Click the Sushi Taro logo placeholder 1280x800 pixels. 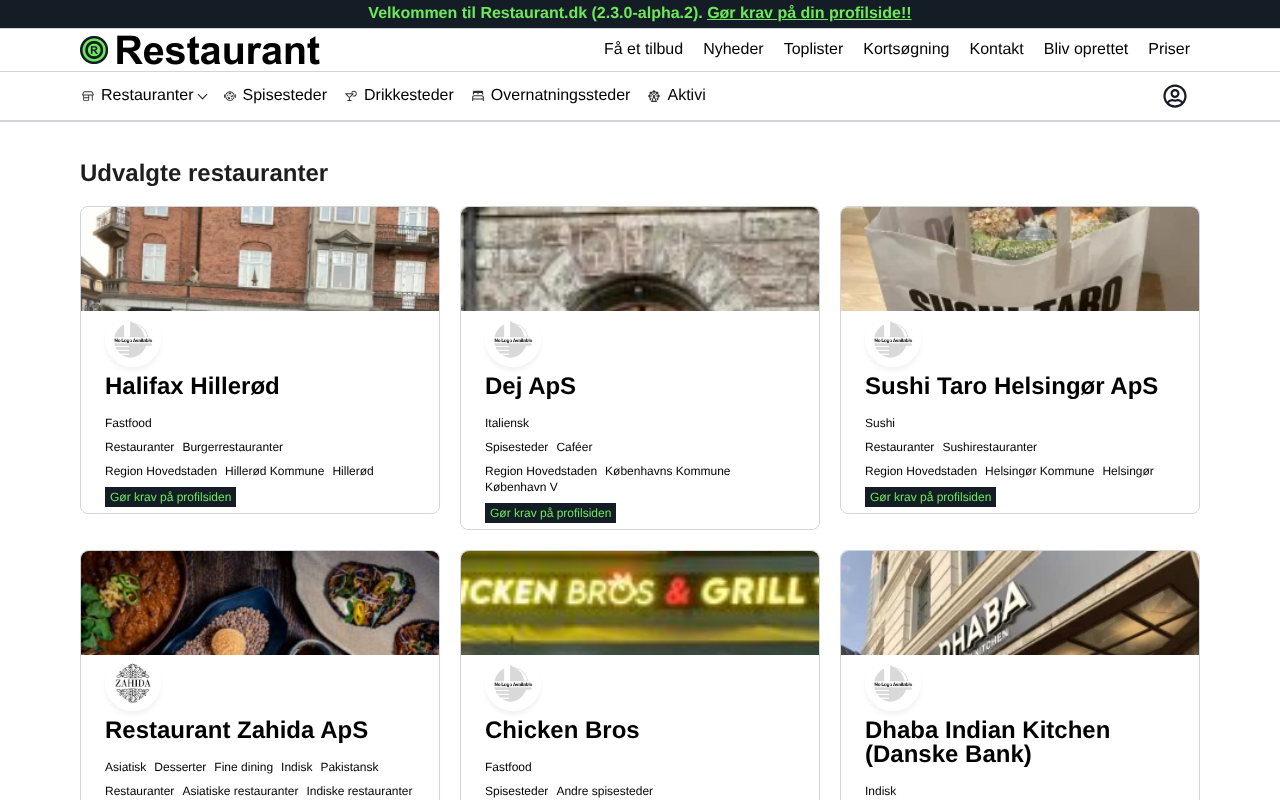[893, 340]
